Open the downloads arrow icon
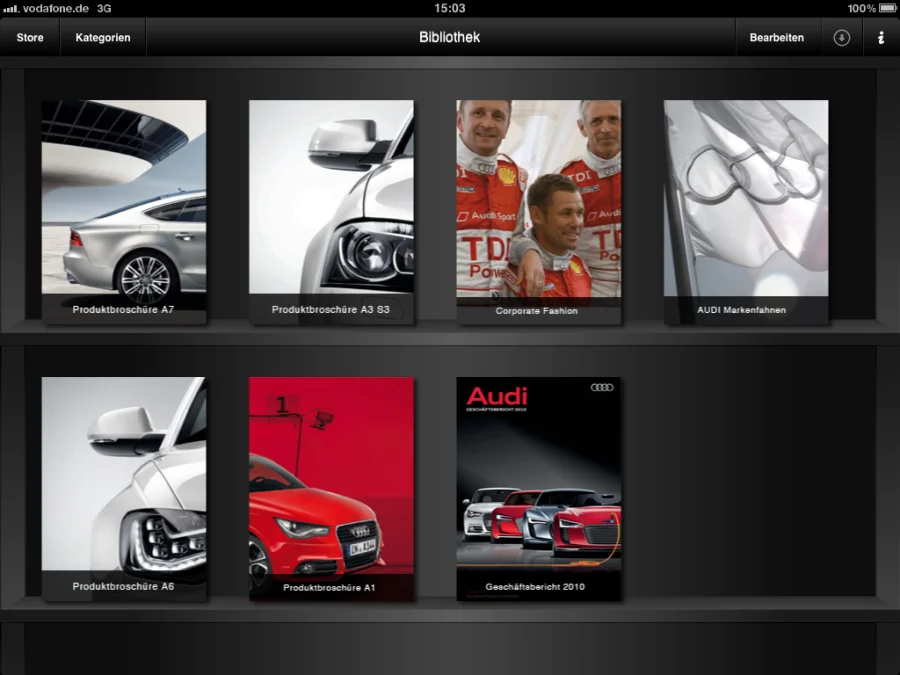 pos(841,38)
